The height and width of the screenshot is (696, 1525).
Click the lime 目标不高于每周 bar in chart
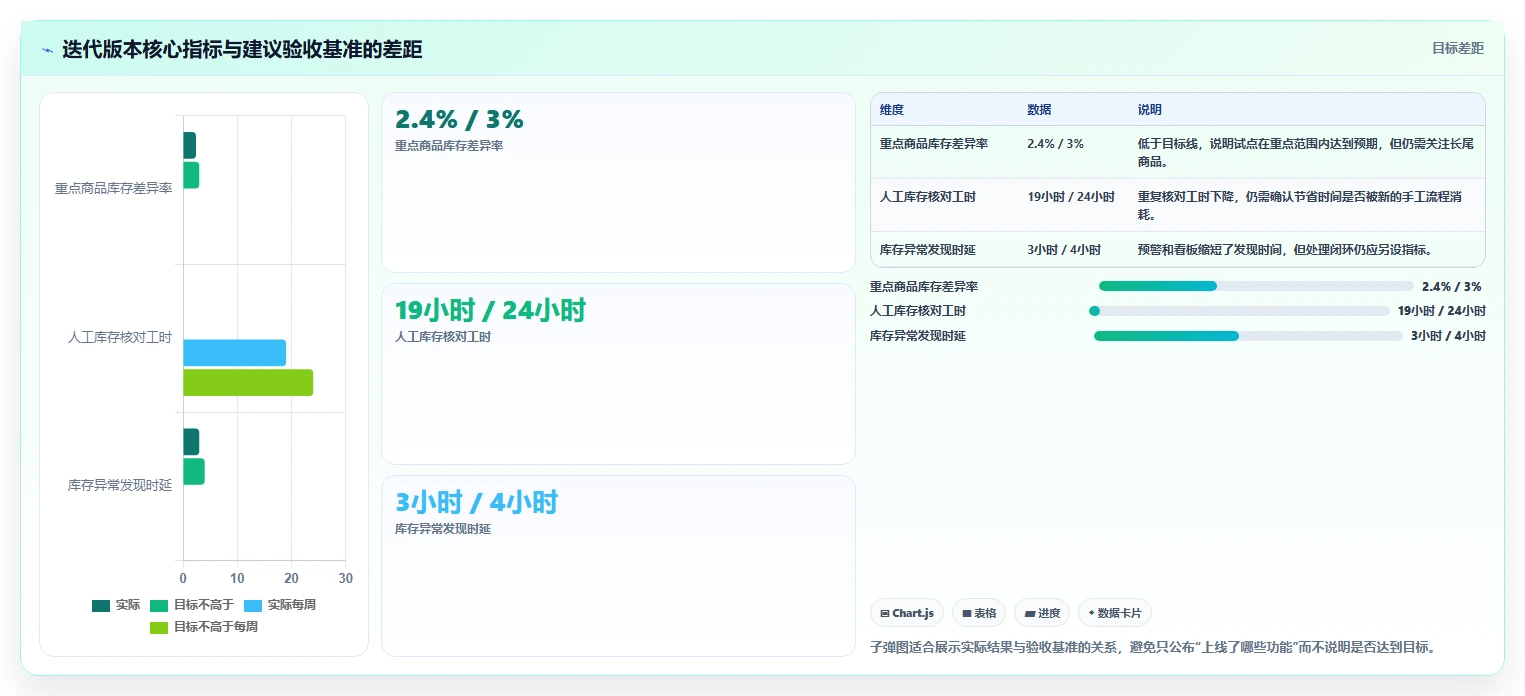click(x=248, y=383)
